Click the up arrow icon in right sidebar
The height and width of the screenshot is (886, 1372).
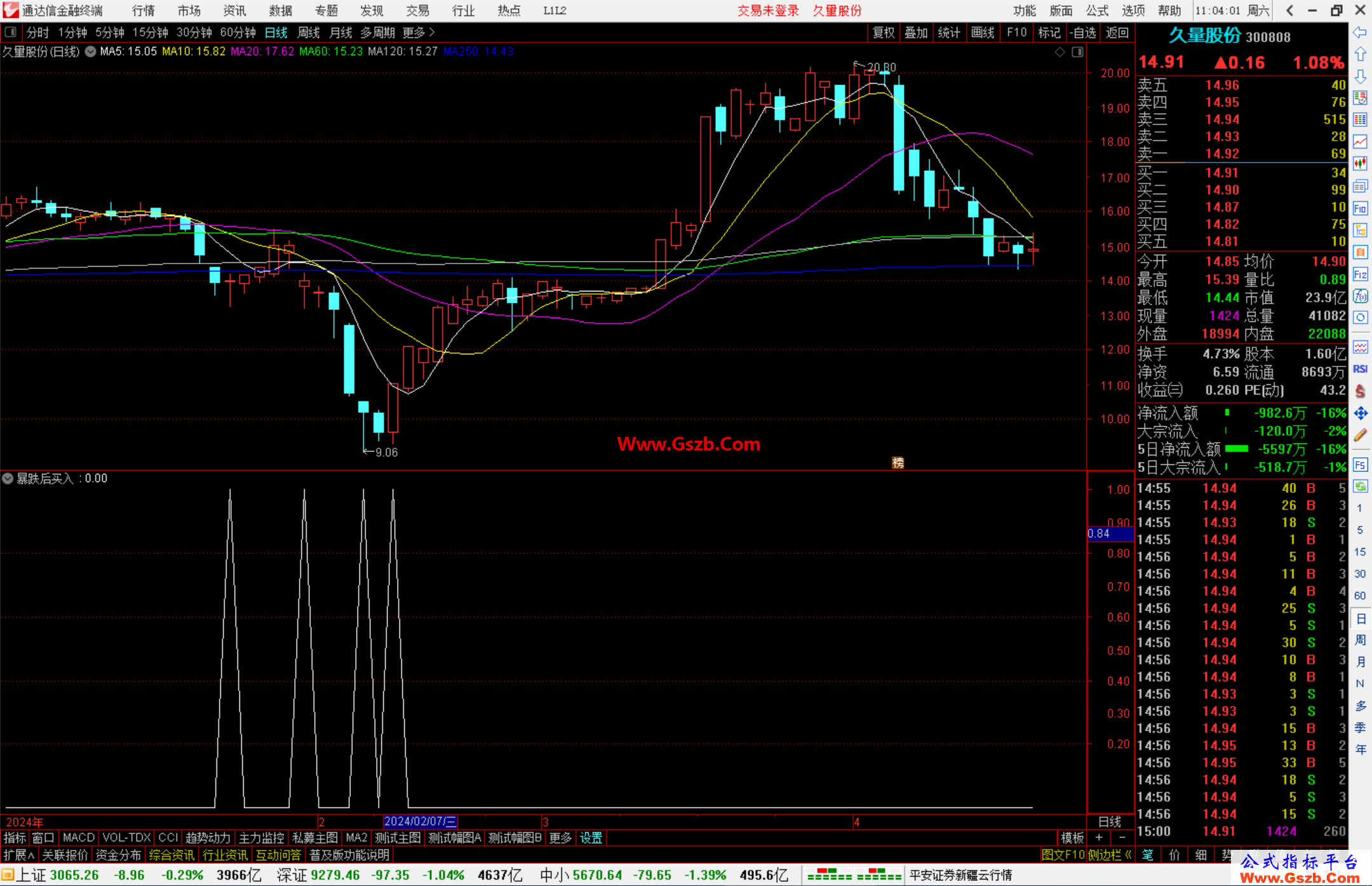click(x=1360, y=54)
